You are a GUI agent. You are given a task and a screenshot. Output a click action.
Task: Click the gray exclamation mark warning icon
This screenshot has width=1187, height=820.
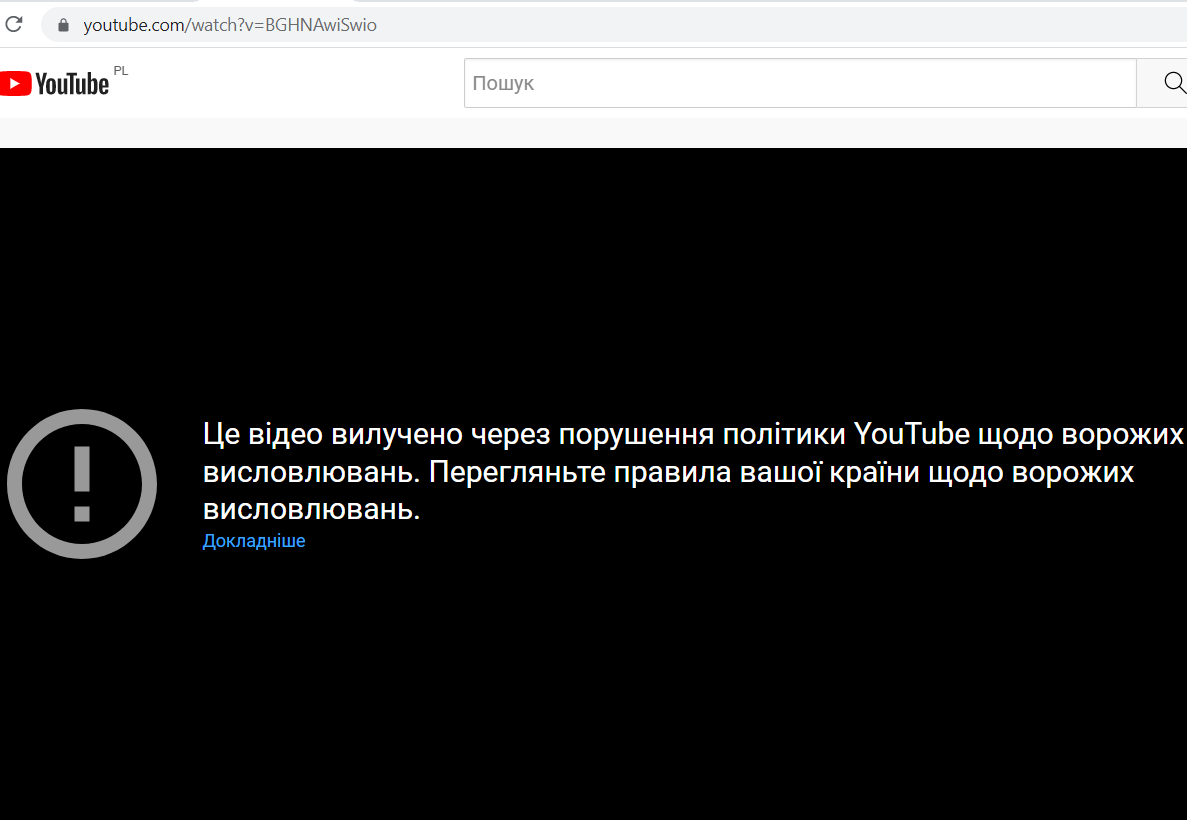(82, 484)
